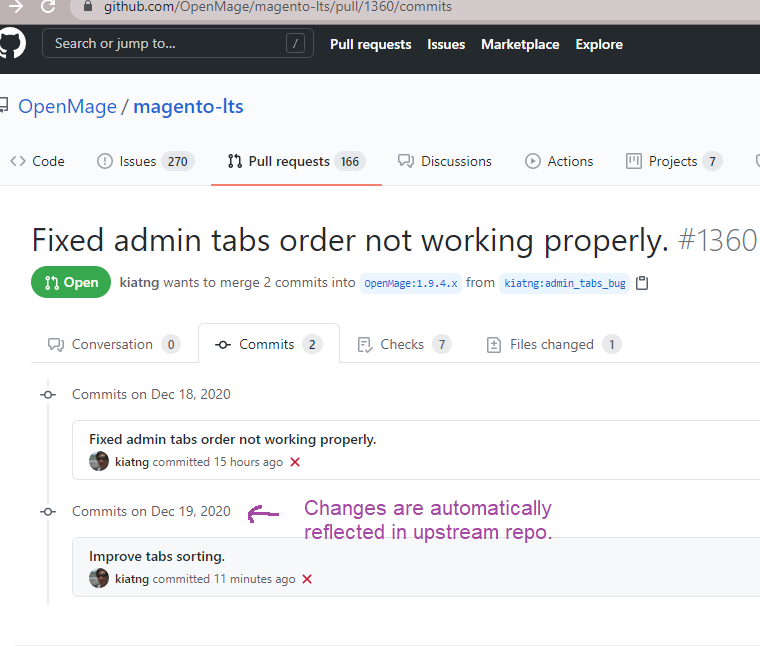This screenshot has height=647, width=760.
Task: Click failed status X on first commit
Action: [295, 462]
